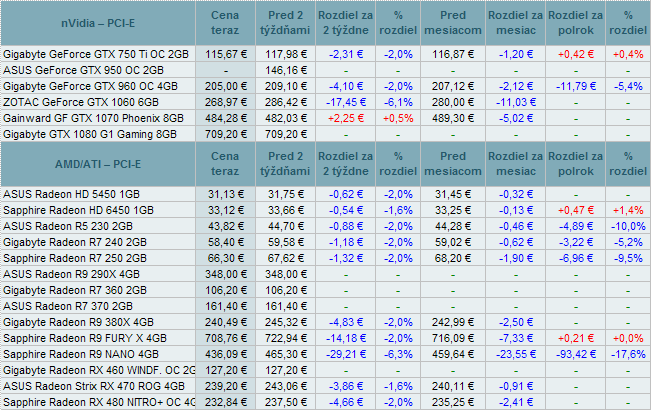Select ASUS Radeon HD 5450 1GB name

(71, 194)
